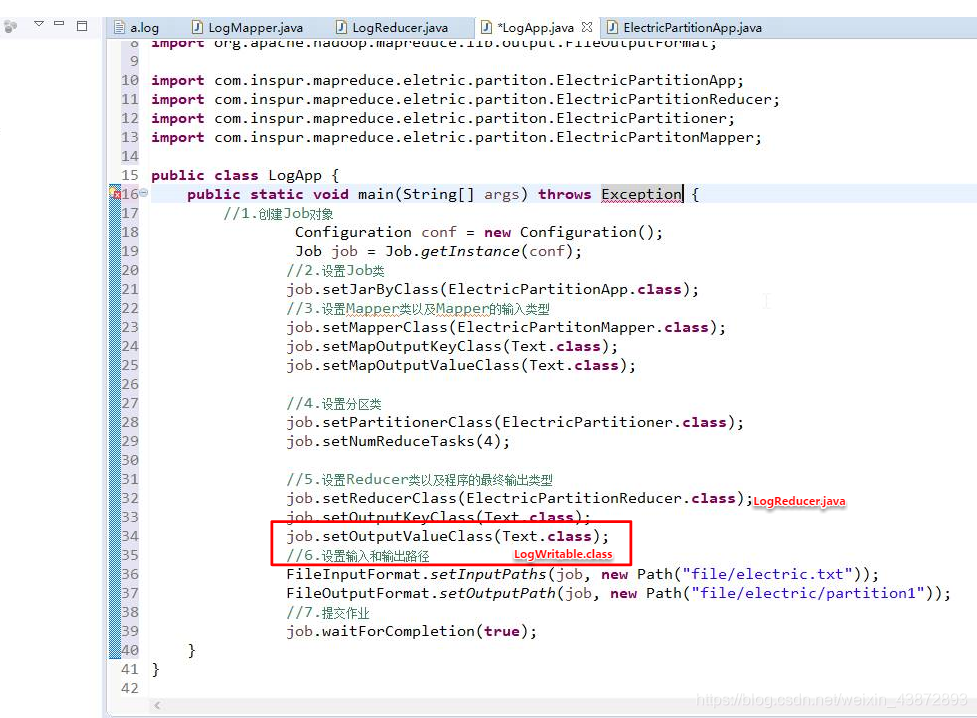Click the job.waitForCompletion(true) line
Image resolution: width=977 pixels, height=718 pixels.
click(x=412, y=631)
